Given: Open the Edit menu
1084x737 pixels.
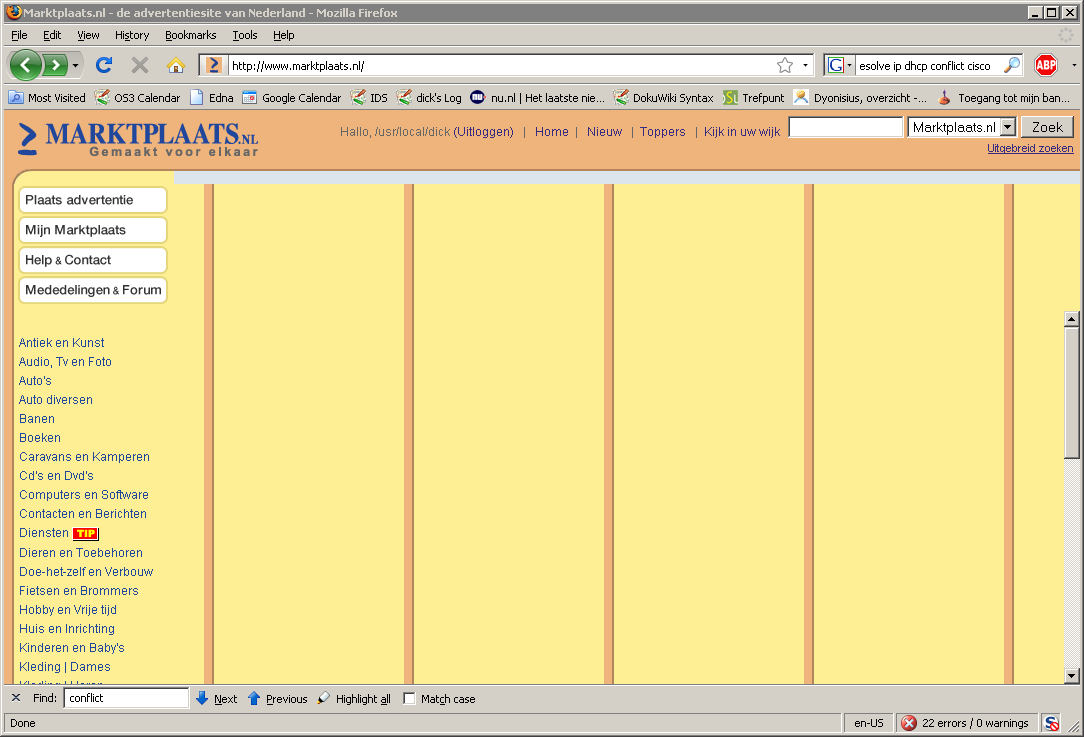Looking at the screenshot, I should coord(52,35).
